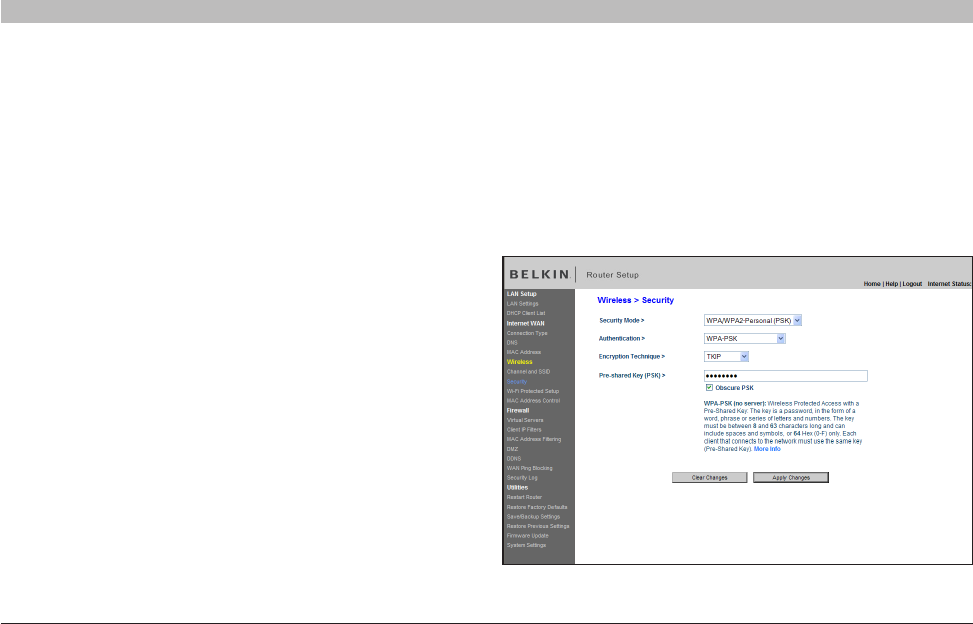This screenshot has width=973, height=624.
Task: Click the Internet Status text in the header
Action: [x=949, y=284]
